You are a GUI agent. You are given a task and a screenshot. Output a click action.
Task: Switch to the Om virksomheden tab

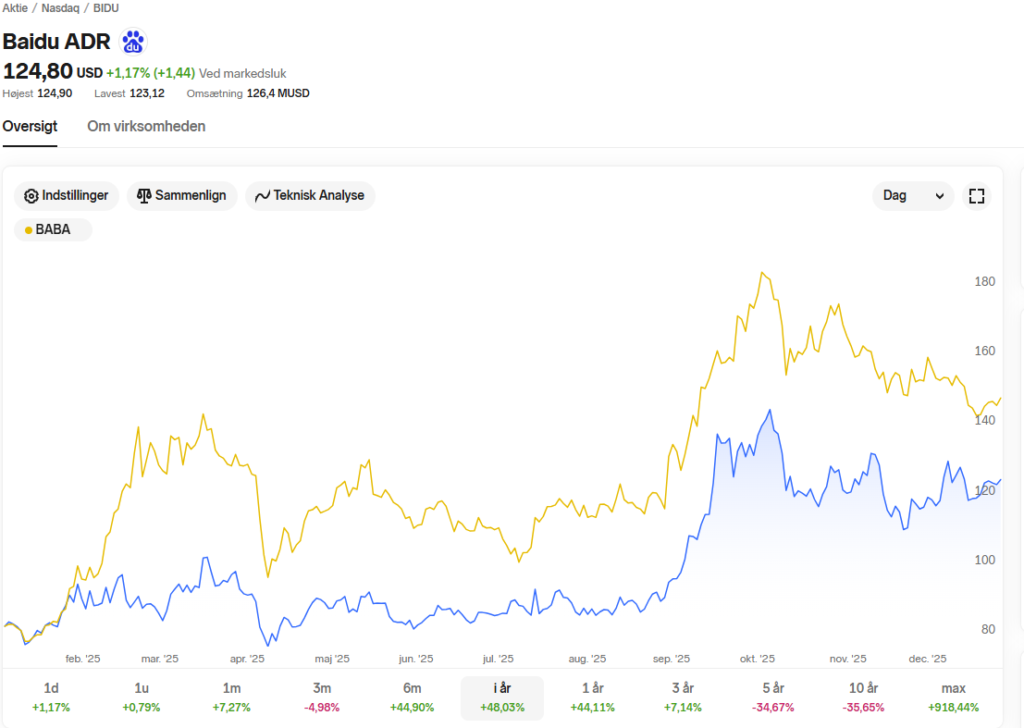tap(146, 126)
